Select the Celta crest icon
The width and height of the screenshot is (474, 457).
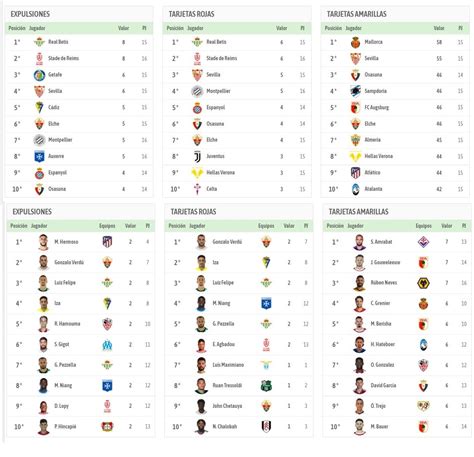(197, 189)
